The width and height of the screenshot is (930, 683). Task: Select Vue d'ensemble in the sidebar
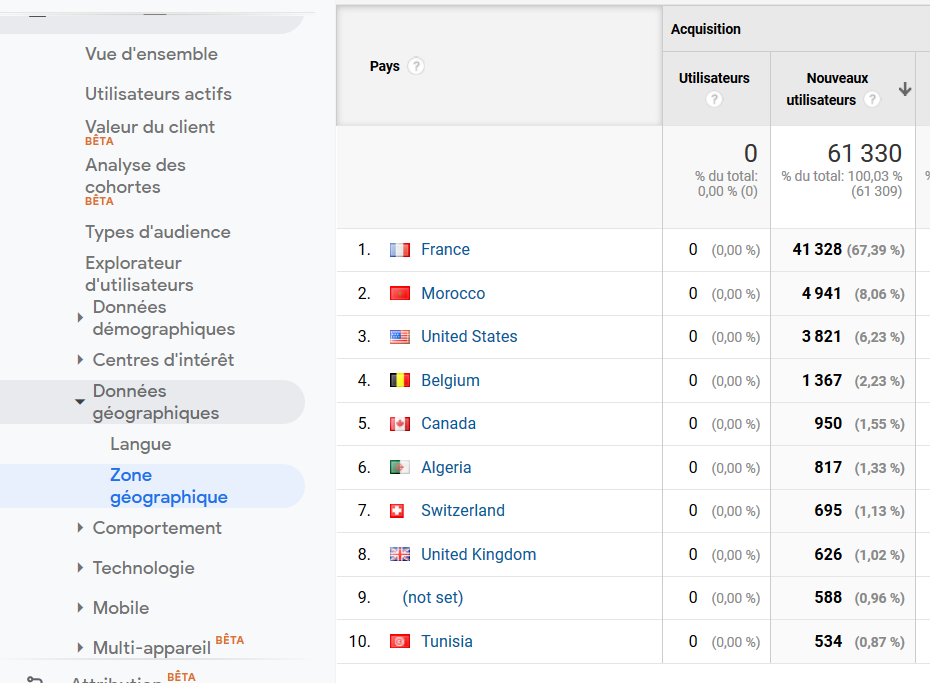151,54
